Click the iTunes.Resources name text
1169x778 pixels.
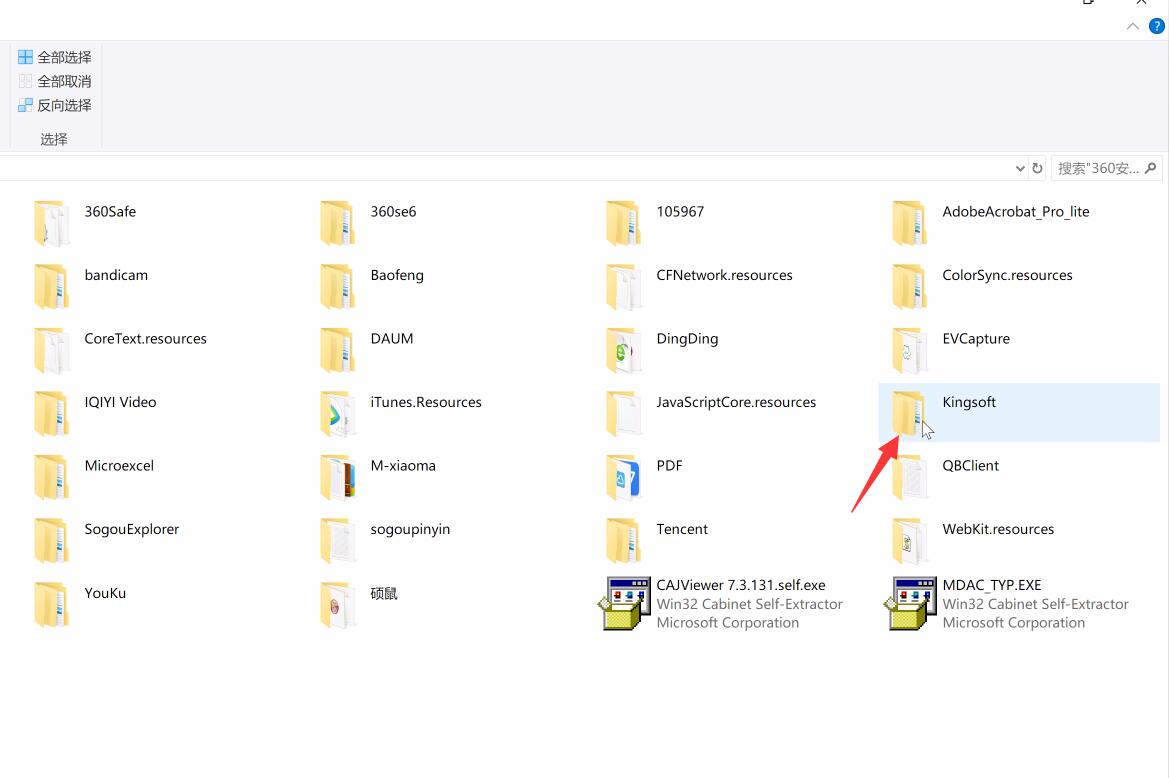tap(426, 402)
